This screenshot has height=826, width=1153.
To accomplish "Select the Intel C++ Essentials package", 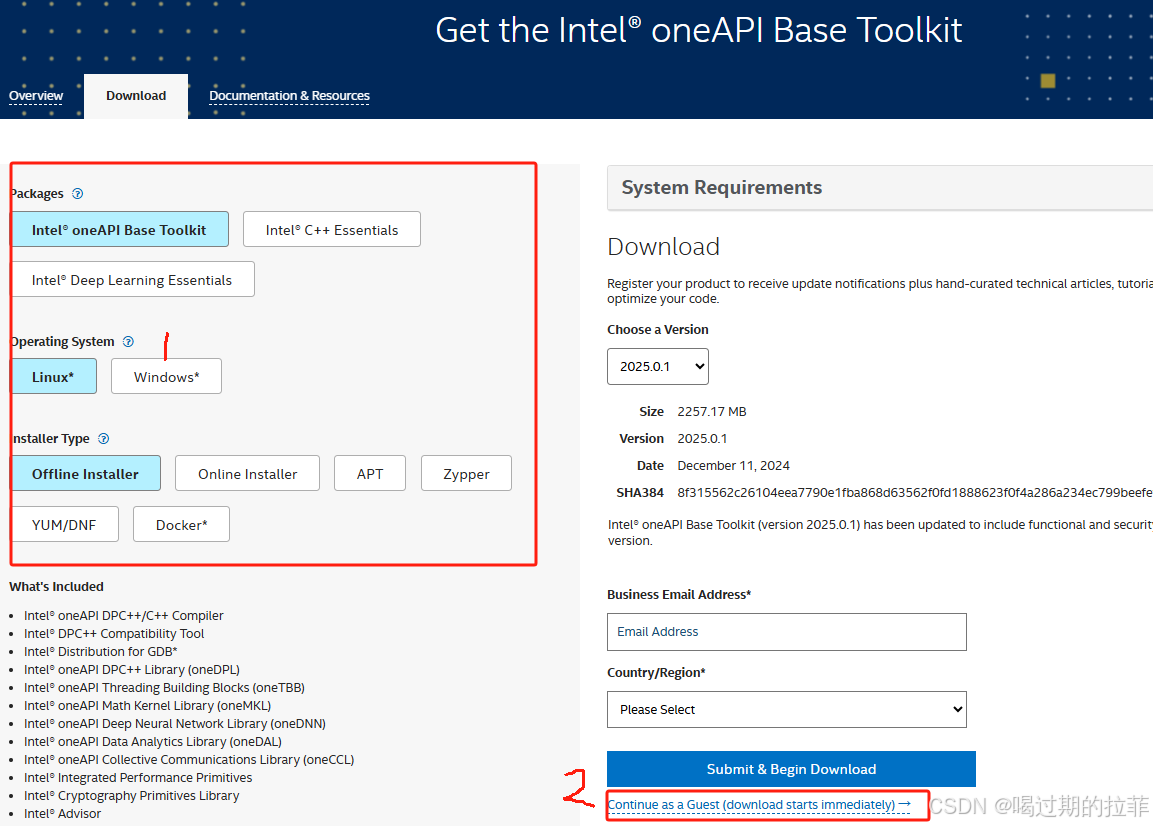I will [x=332, y=229].
